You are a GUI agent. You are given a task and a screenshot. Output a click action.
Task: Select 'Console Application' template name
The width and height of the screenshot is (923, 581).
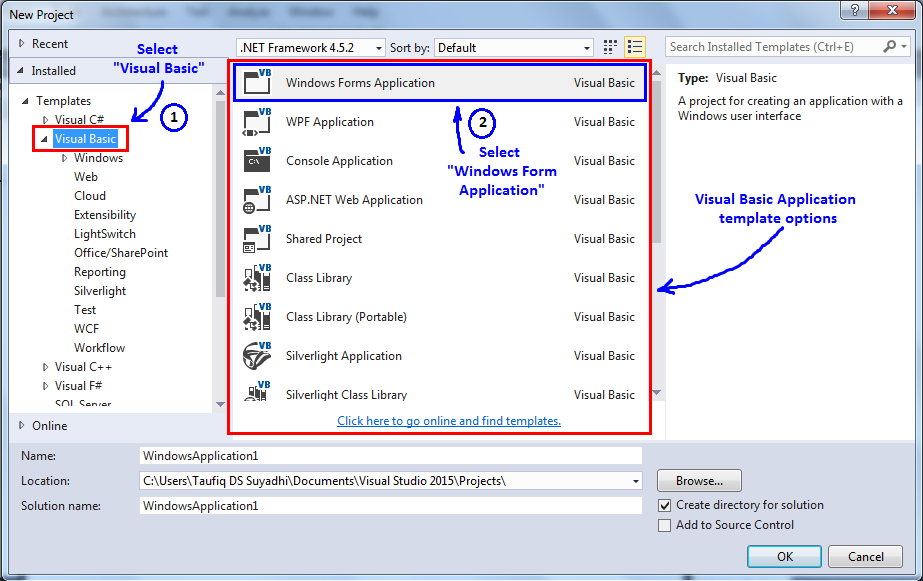(x=339, y=161)
